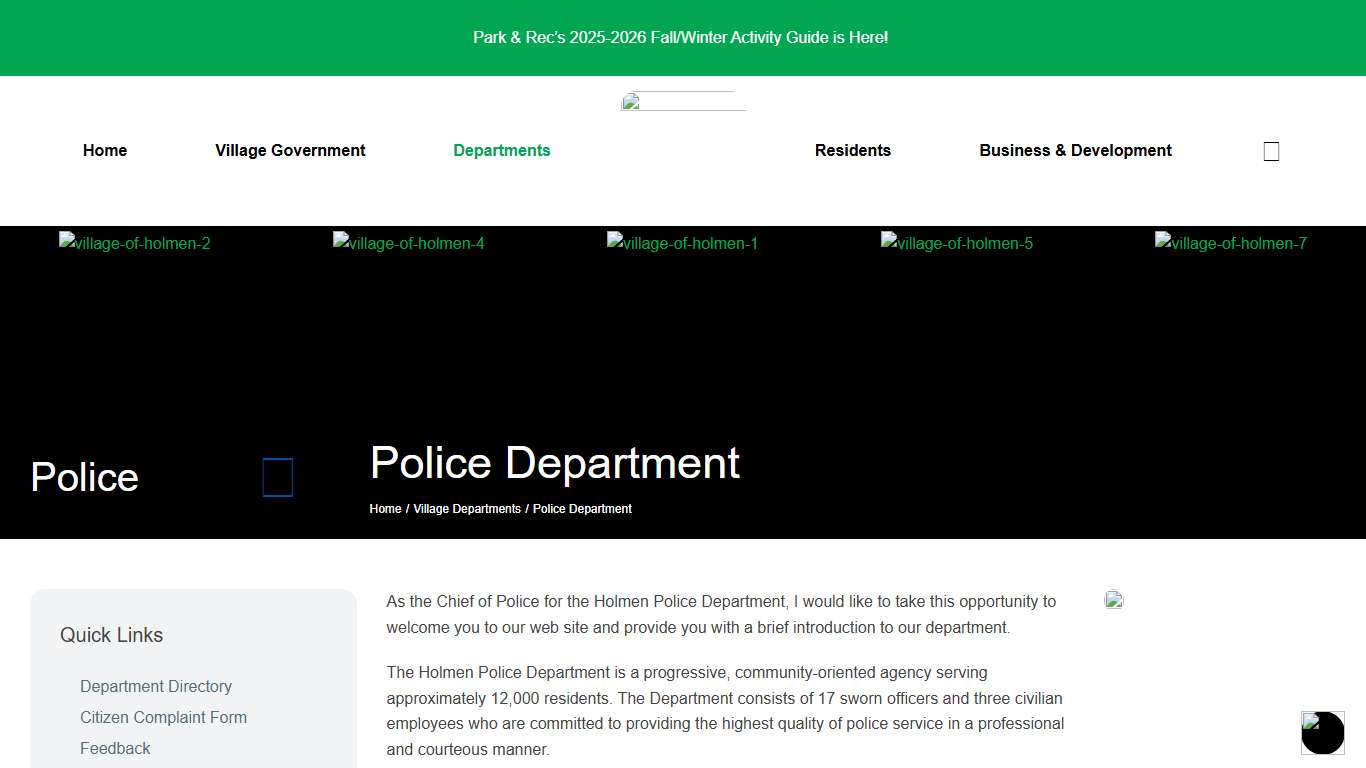Click the chief's photo placeholder image

click(x=1113, y=600)
